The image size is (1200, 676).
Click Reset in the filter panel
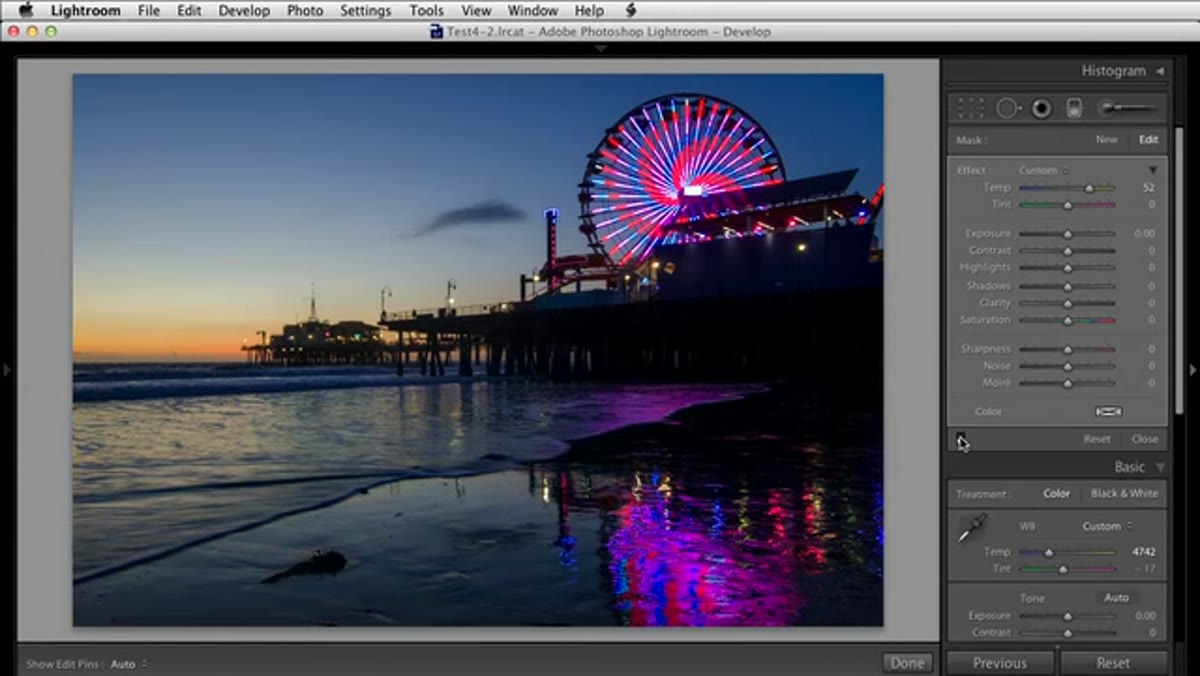(x=1097, y=439)
